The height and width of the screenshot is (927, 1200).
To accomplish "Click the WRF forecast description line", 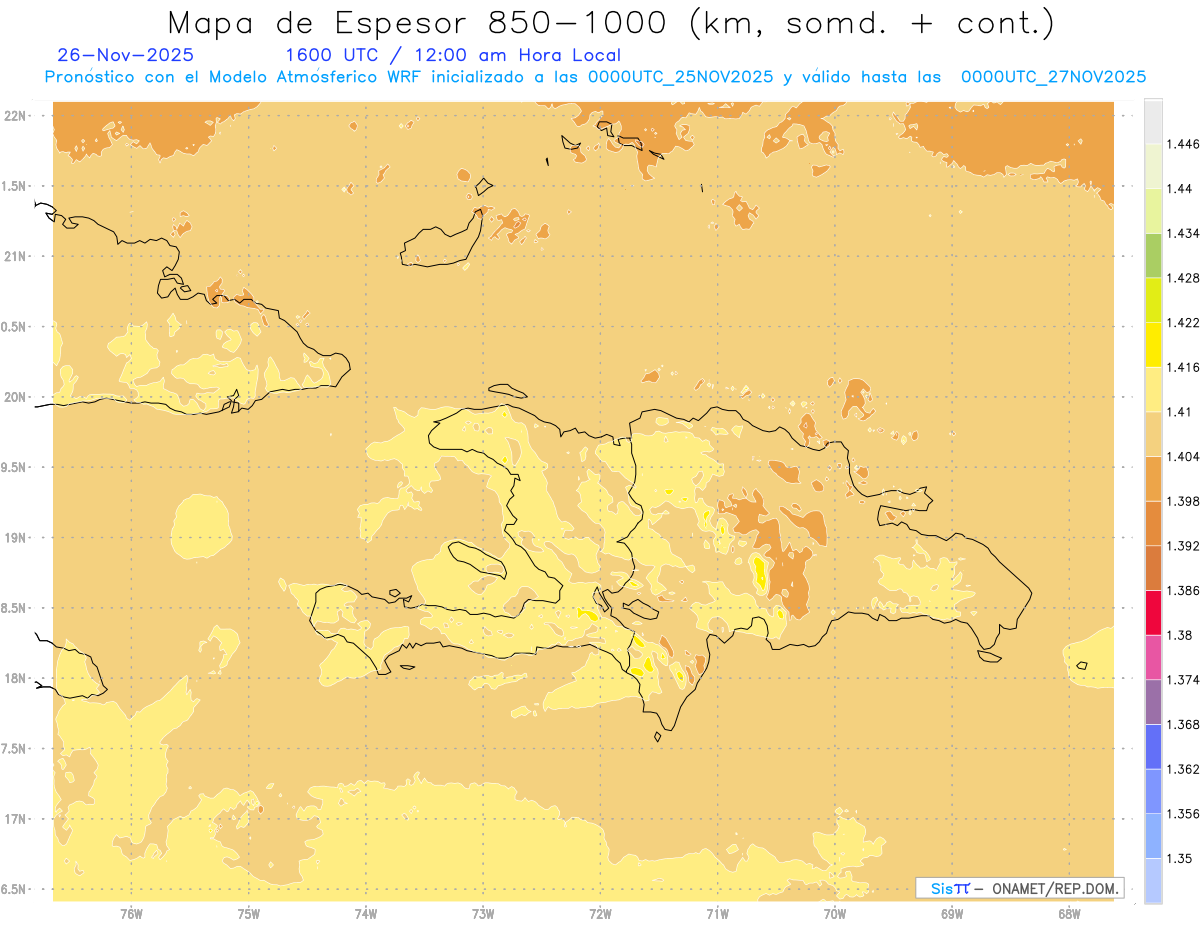I will [x=595, y=77].
